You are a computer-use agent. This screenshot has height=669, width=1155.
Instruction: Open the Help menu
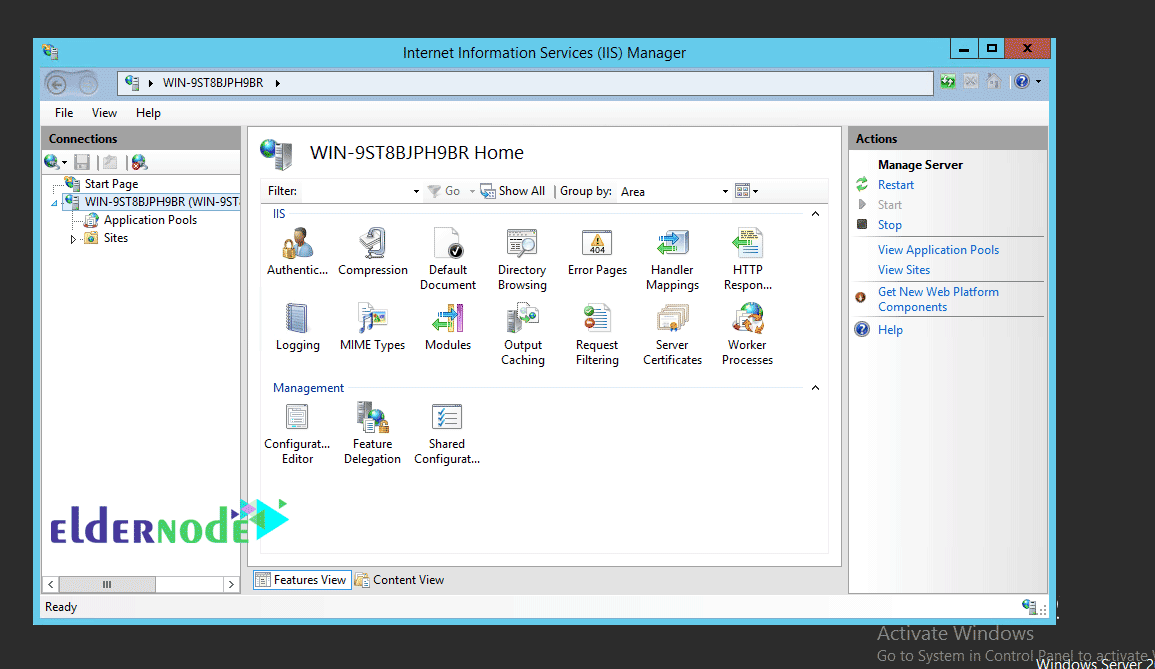[148, 113]
